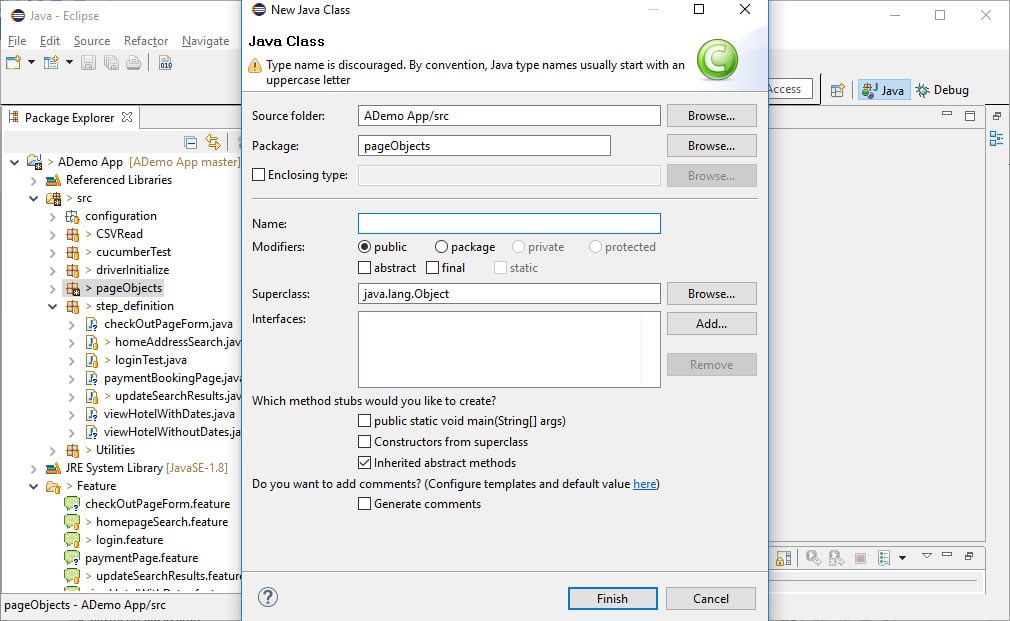1010x621 pixels.
Task: Expand the CSVRead package
Action: tap(53, 234)
